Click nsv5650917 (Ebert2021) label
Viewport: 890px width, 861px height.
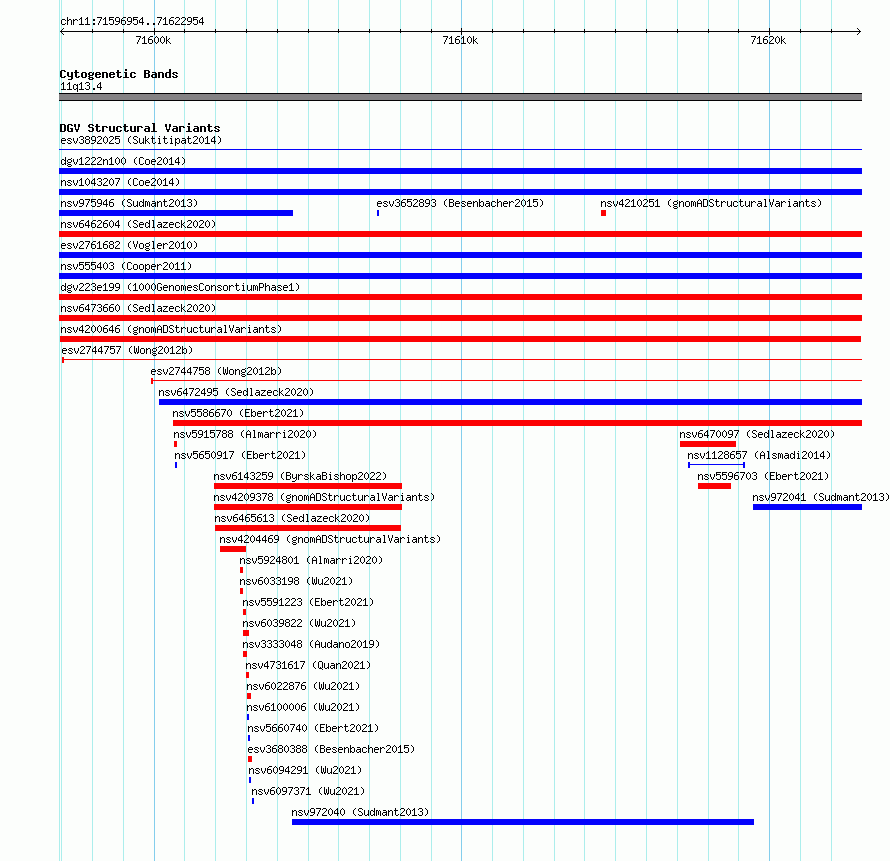[x=240, y=455]
